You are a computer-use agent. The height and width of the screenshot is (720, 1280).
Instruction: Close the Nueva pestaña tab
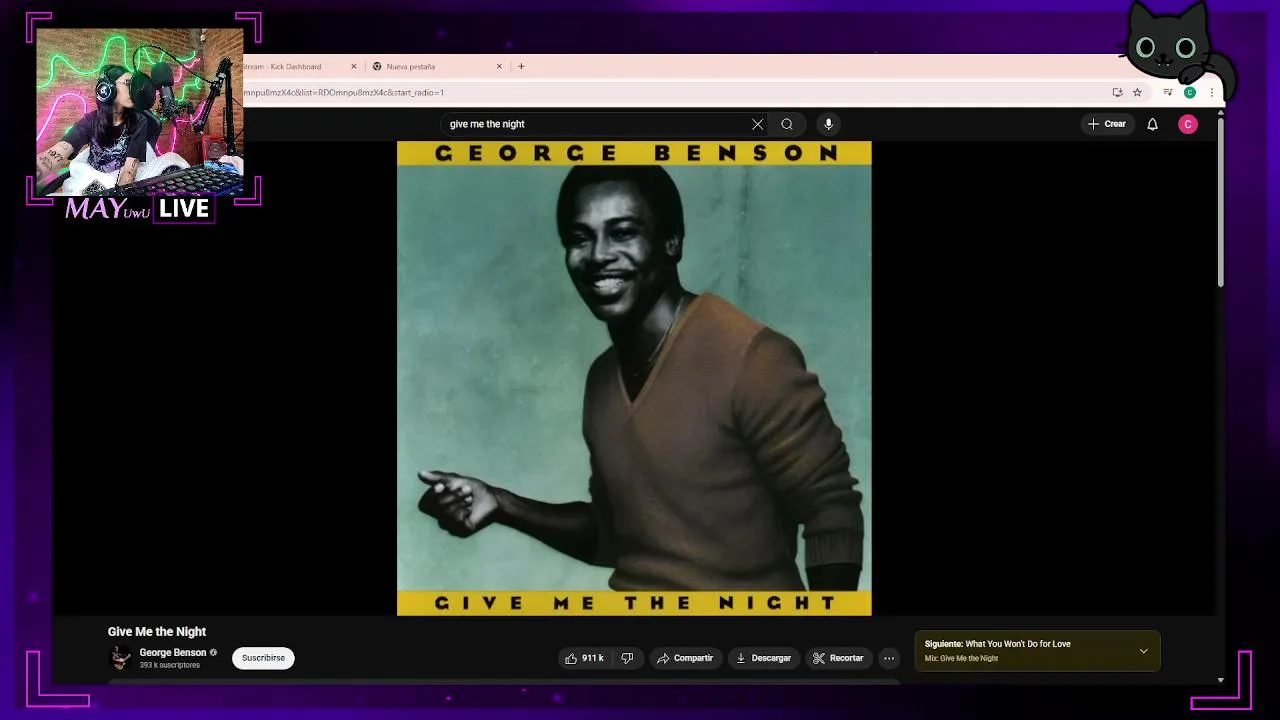tap(499, 66)
